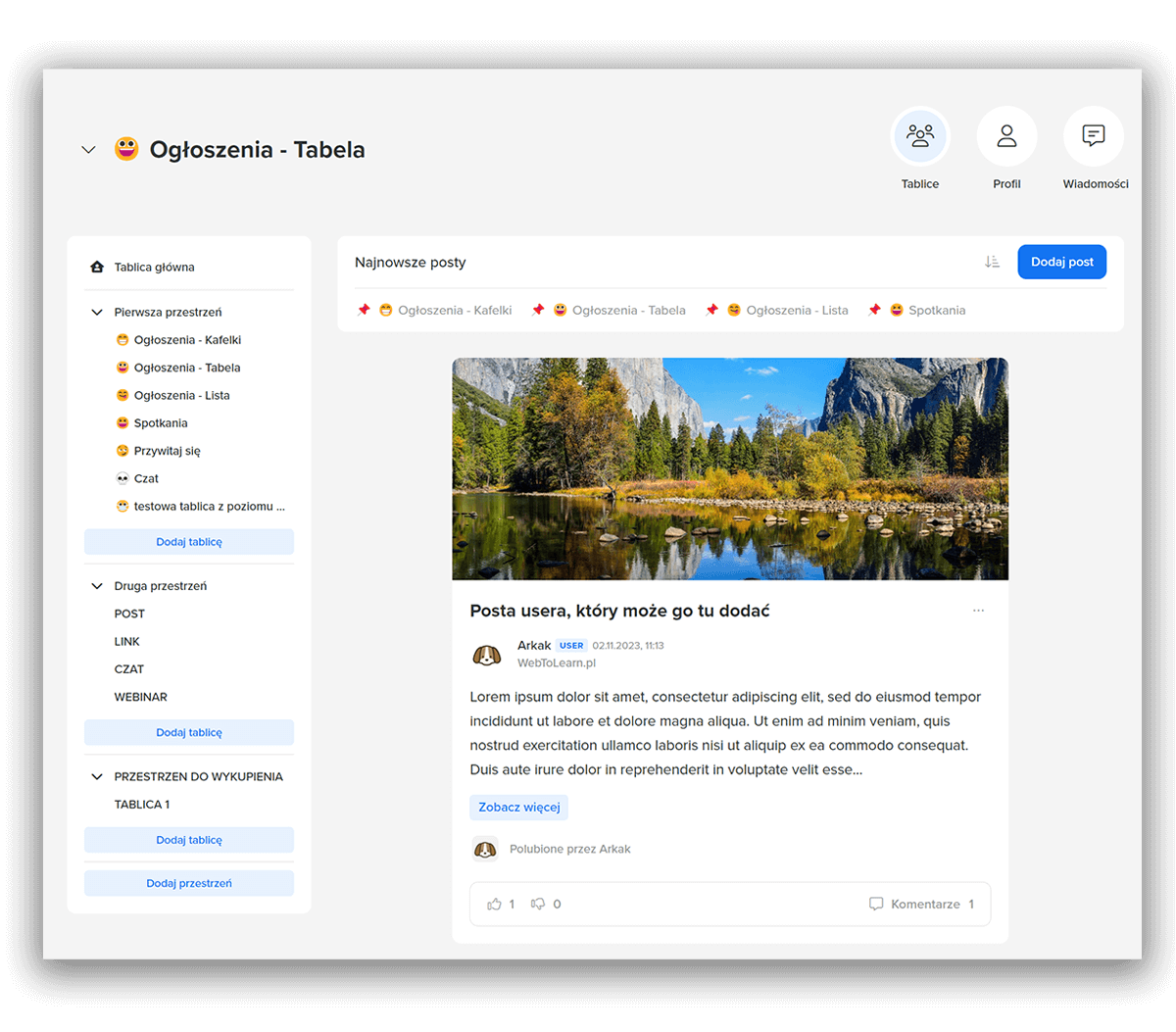This screenshot has width=1176, height=1032.
Task: Click the sort posts icon
Action: point(992,262)
